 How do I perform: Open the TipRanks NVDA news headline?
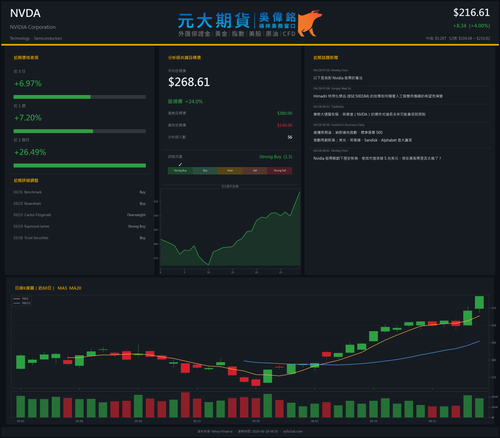[x=369, y=114]
